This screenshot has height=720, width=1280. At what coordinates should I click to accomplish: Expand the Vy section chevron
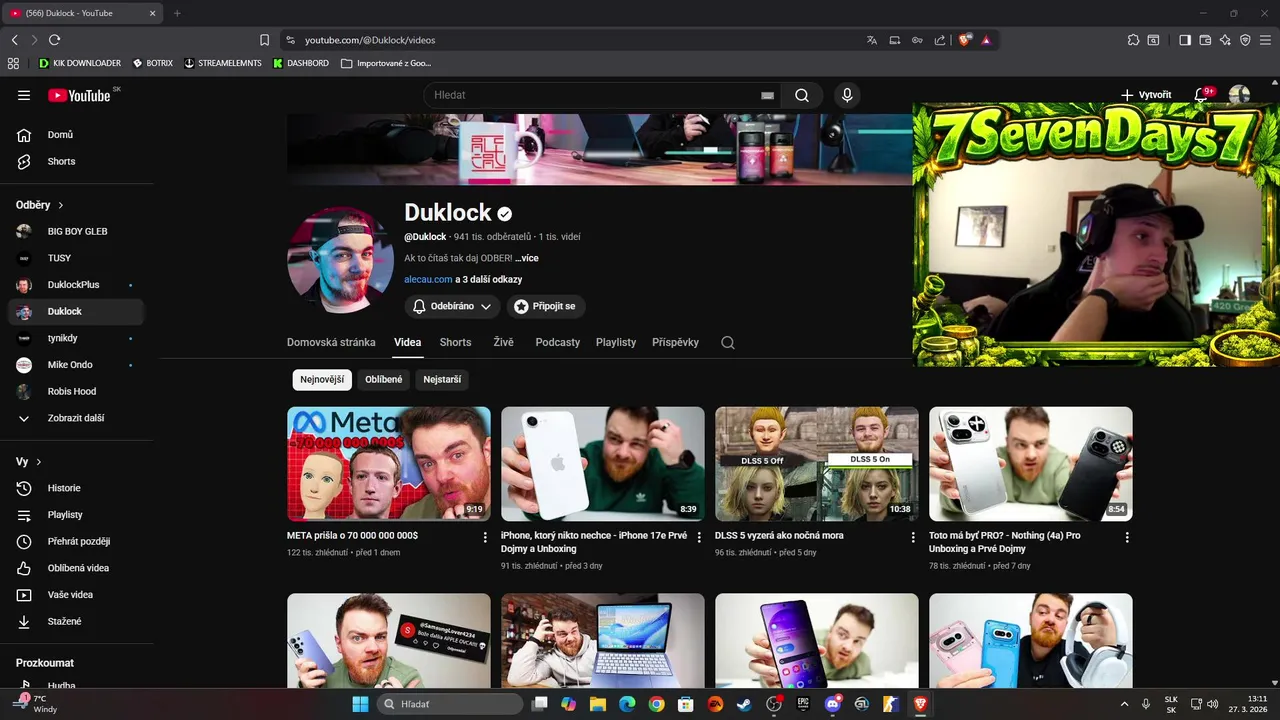[39, 462]
